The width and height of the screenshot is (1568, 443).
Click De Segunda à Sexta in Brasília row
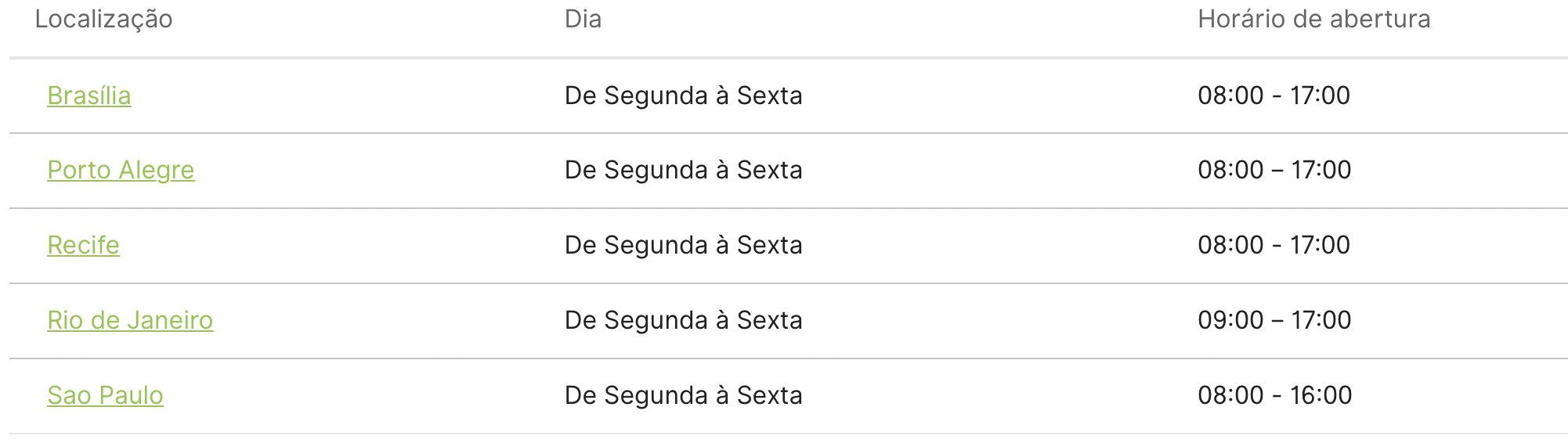[684, 95]
